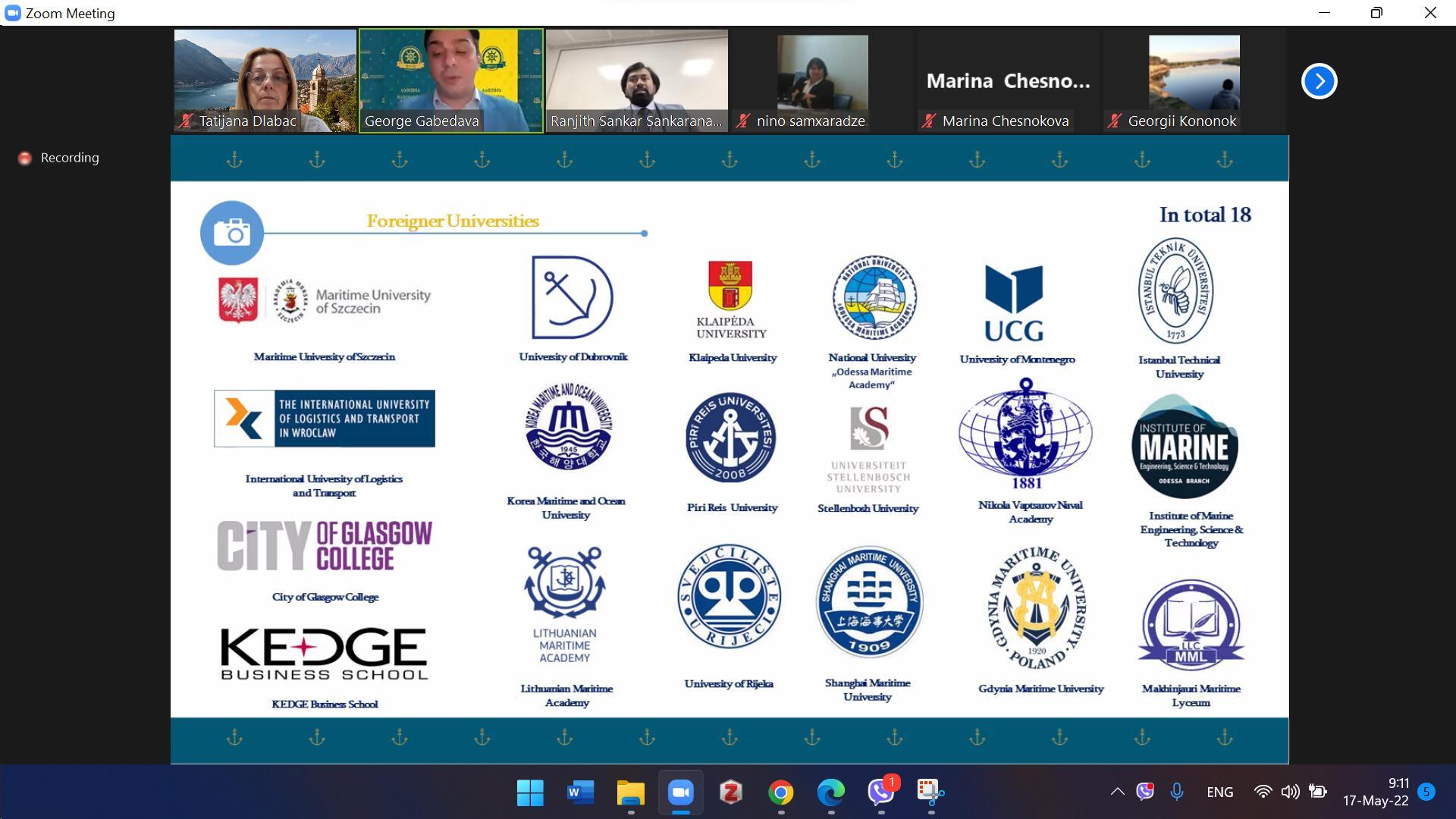Image resolution: width=1456 pixels, height=819 pixels.
Task: Click the Zoom Meeting title bar icon
Action: pos(12,13)
